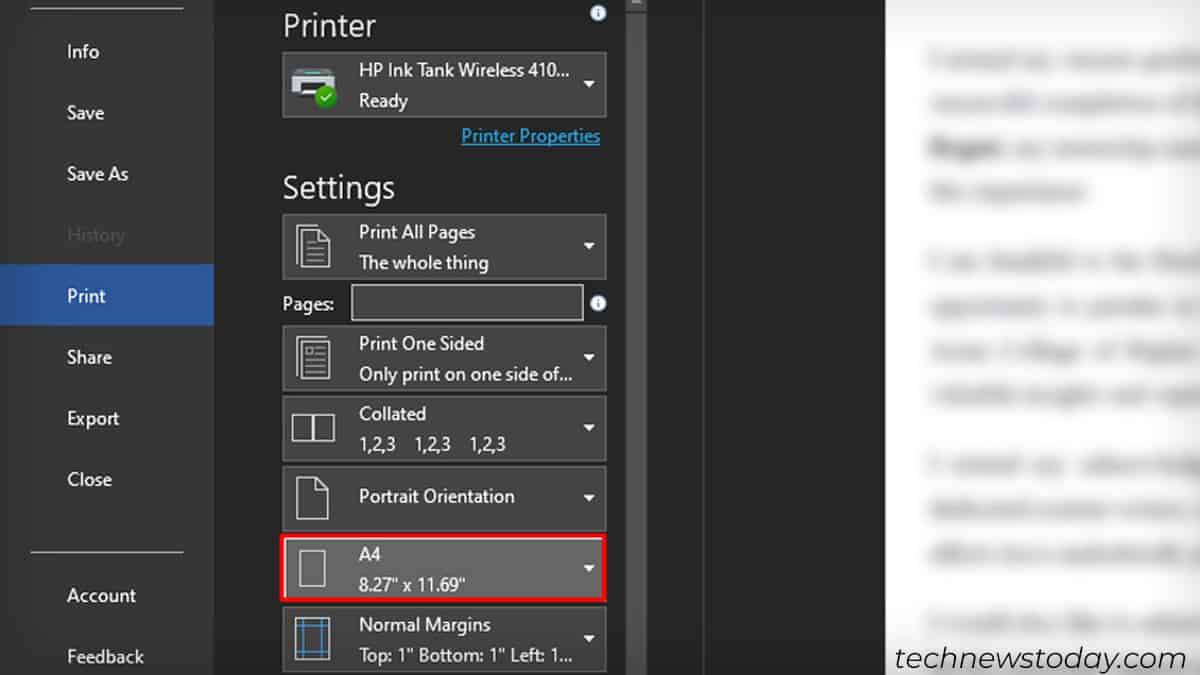Viewport: 1200px width, 675px height.
Task: Click the Collated two-page icon
Action: click(x=313, y=428)
